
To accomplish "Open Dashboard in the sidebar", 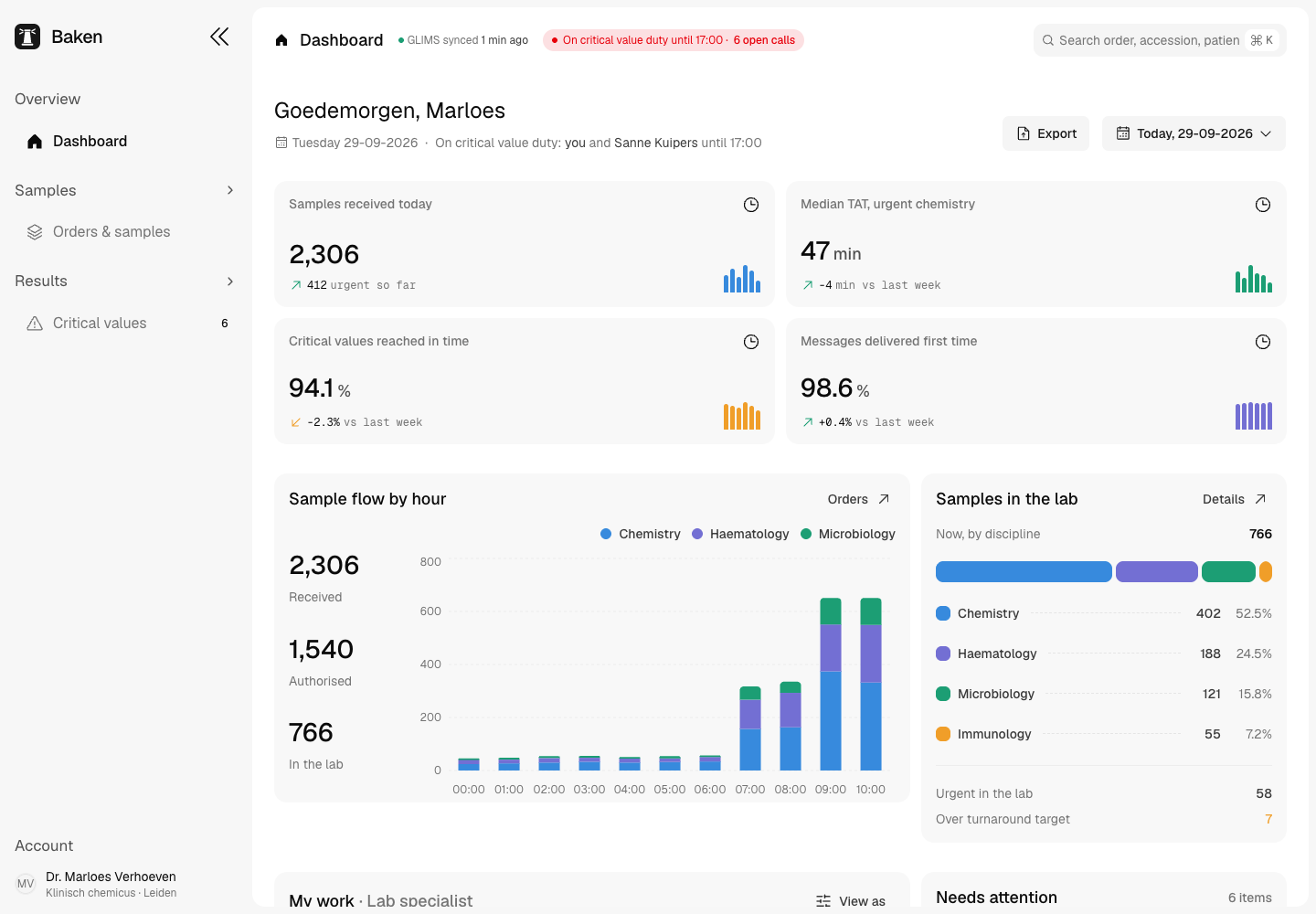I will (x=126, y=141).
